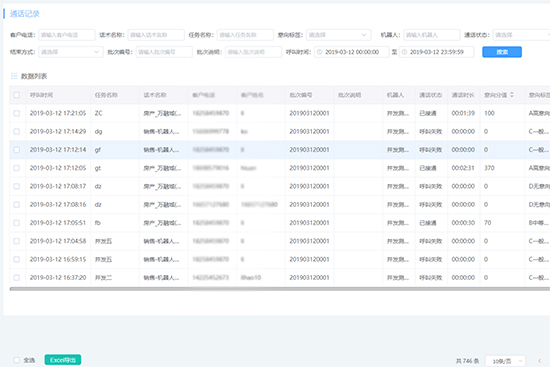The width and height of the screenshot is (550, 367).
Task: Click the blue 搜索 search button
Action: [x=502, y=52]
